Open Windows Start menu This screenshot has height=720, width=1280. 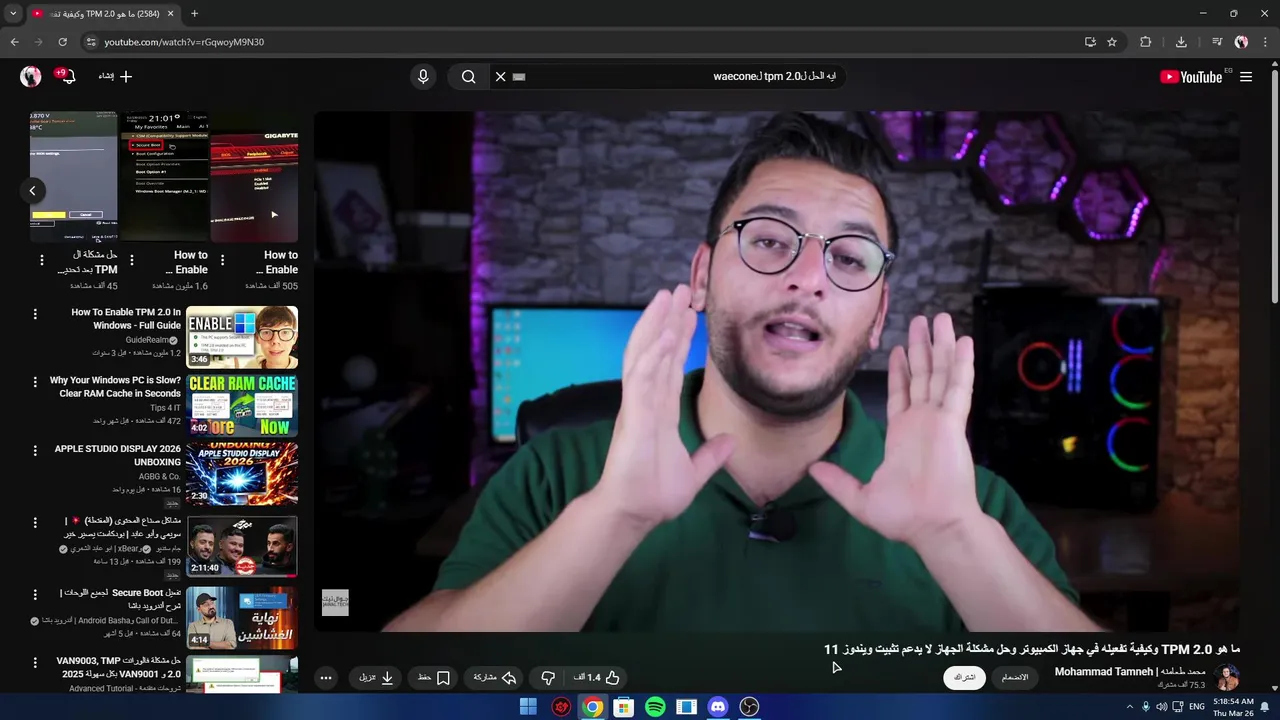[528, 707]
